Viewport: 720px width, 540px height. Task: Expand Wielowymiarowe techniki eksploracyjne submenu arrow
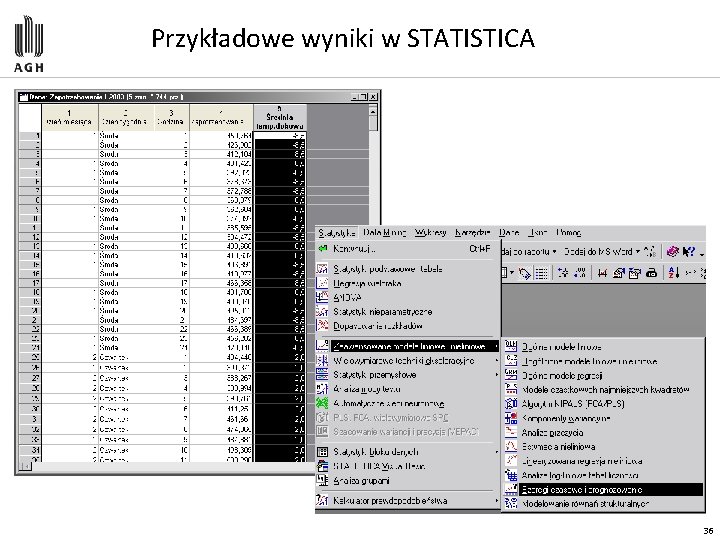click(497, 361)
